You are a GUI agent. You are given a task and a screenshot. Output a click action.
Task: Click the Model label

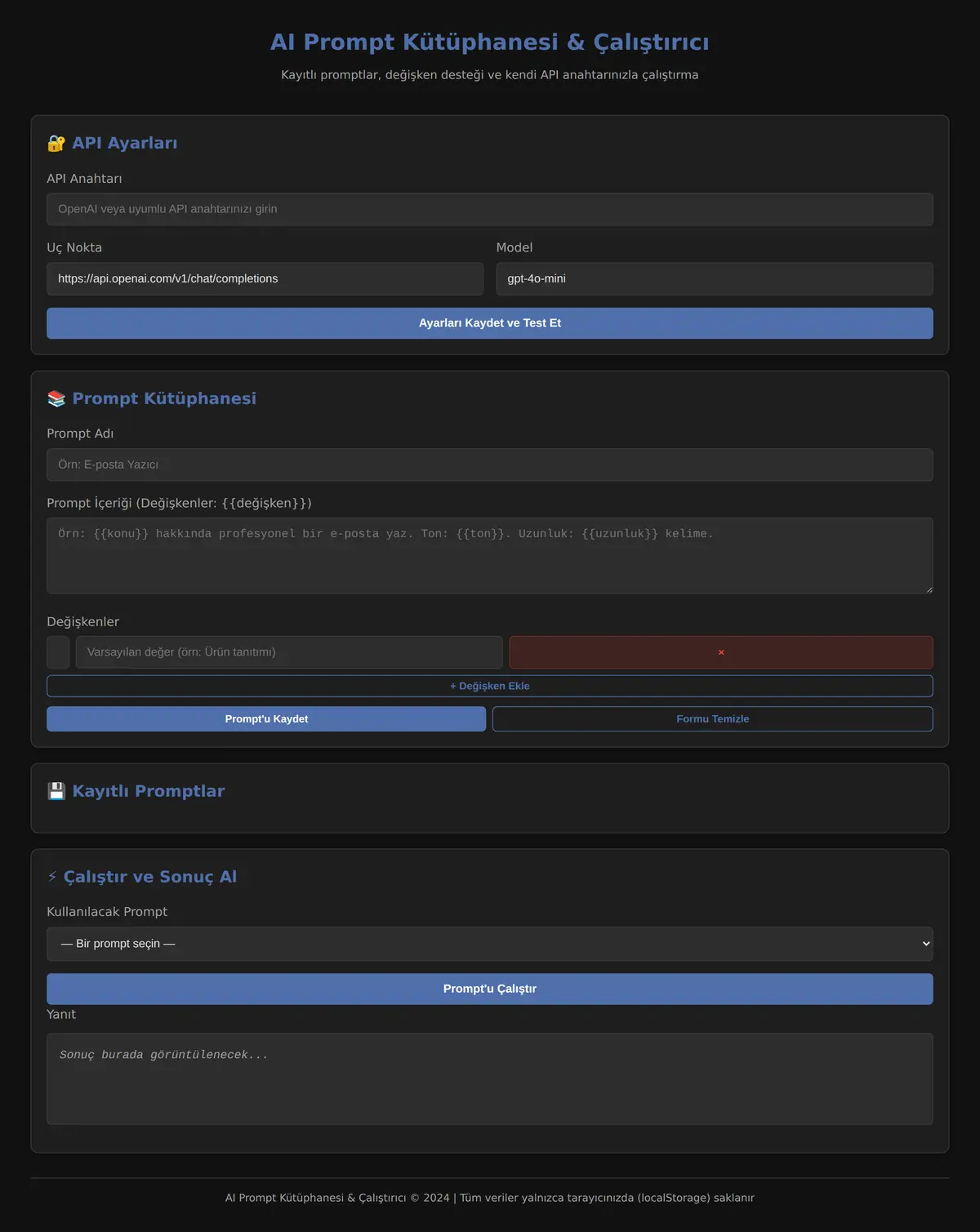514,247
